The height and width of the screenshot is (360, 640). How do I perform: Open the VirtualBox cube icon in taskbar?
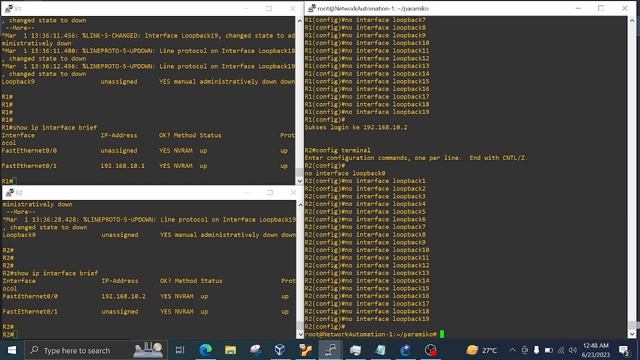coord(280,350)
